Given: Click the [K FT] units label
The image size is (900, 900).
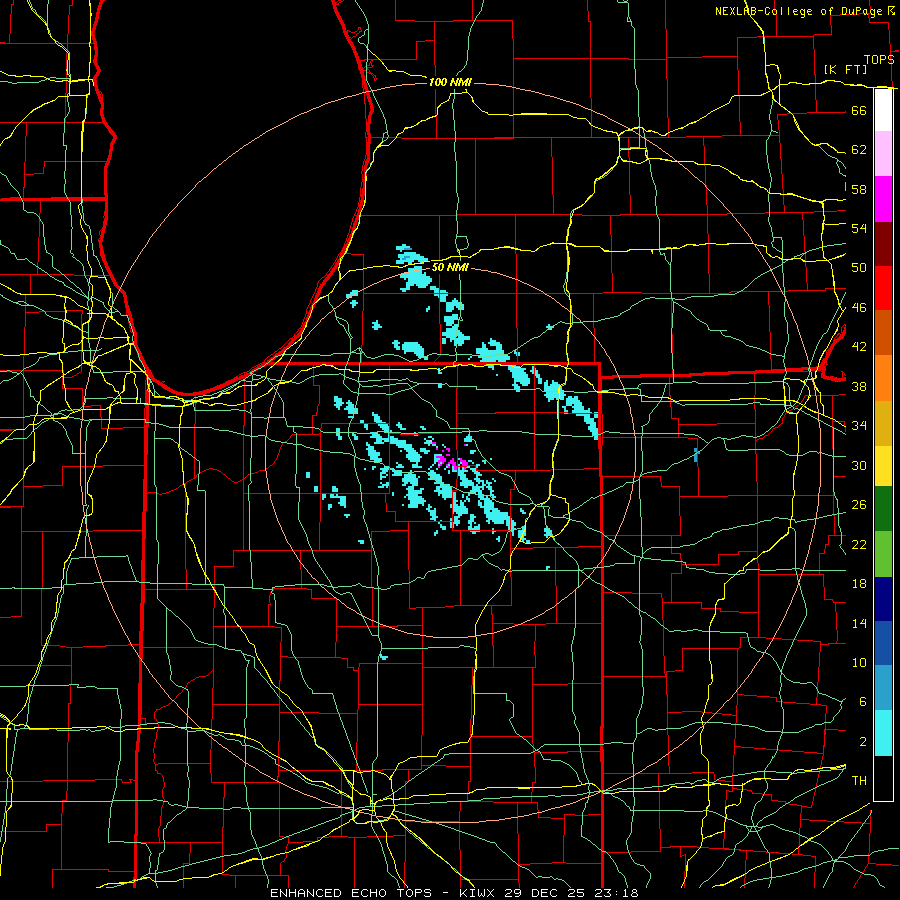Looking at the screenshot, I should [845, 70].
